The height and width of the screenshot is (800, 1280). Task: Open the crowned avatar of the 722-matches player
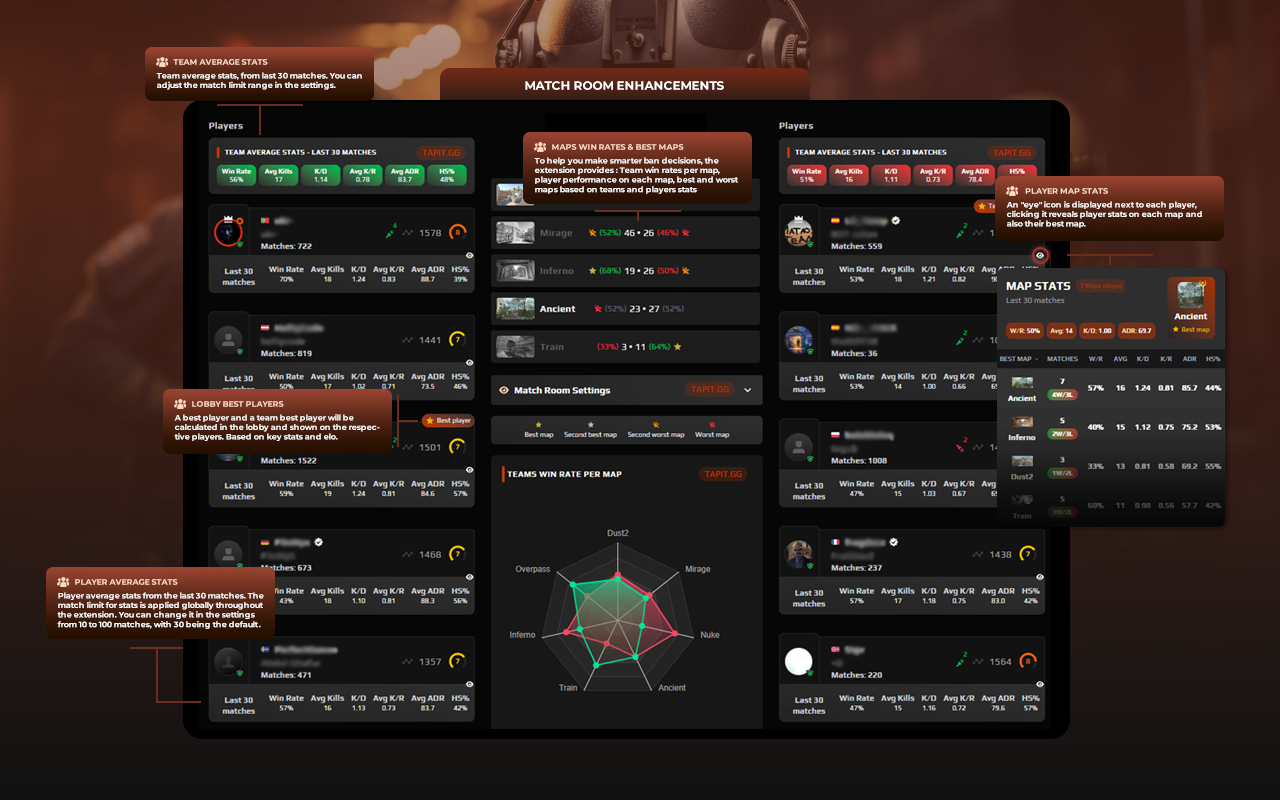point(229,232)
